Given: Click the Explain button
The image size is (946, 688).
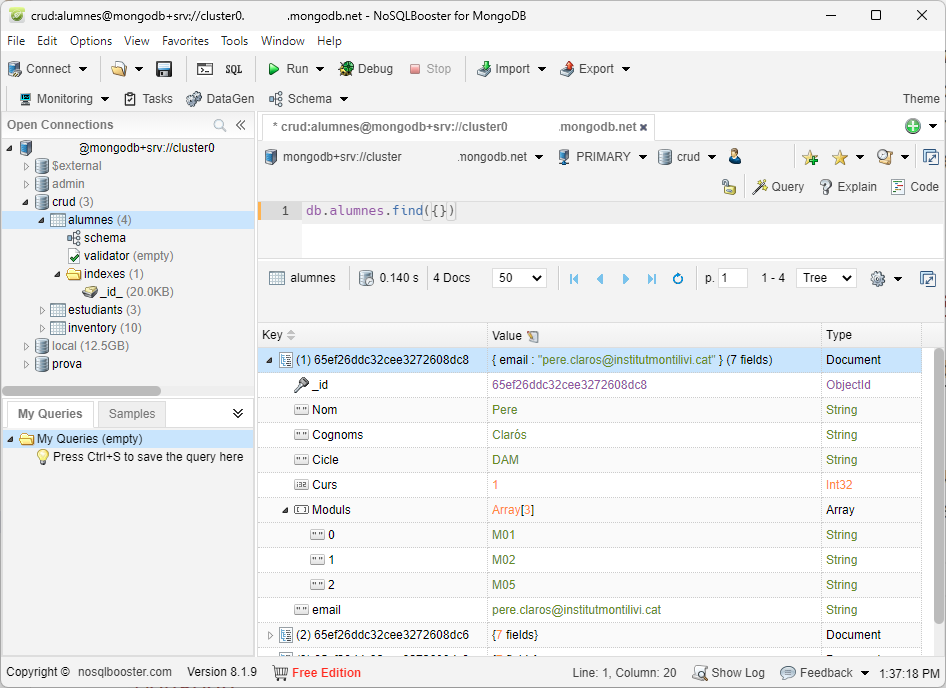Looking at the screenshot, I should (847, 187).
